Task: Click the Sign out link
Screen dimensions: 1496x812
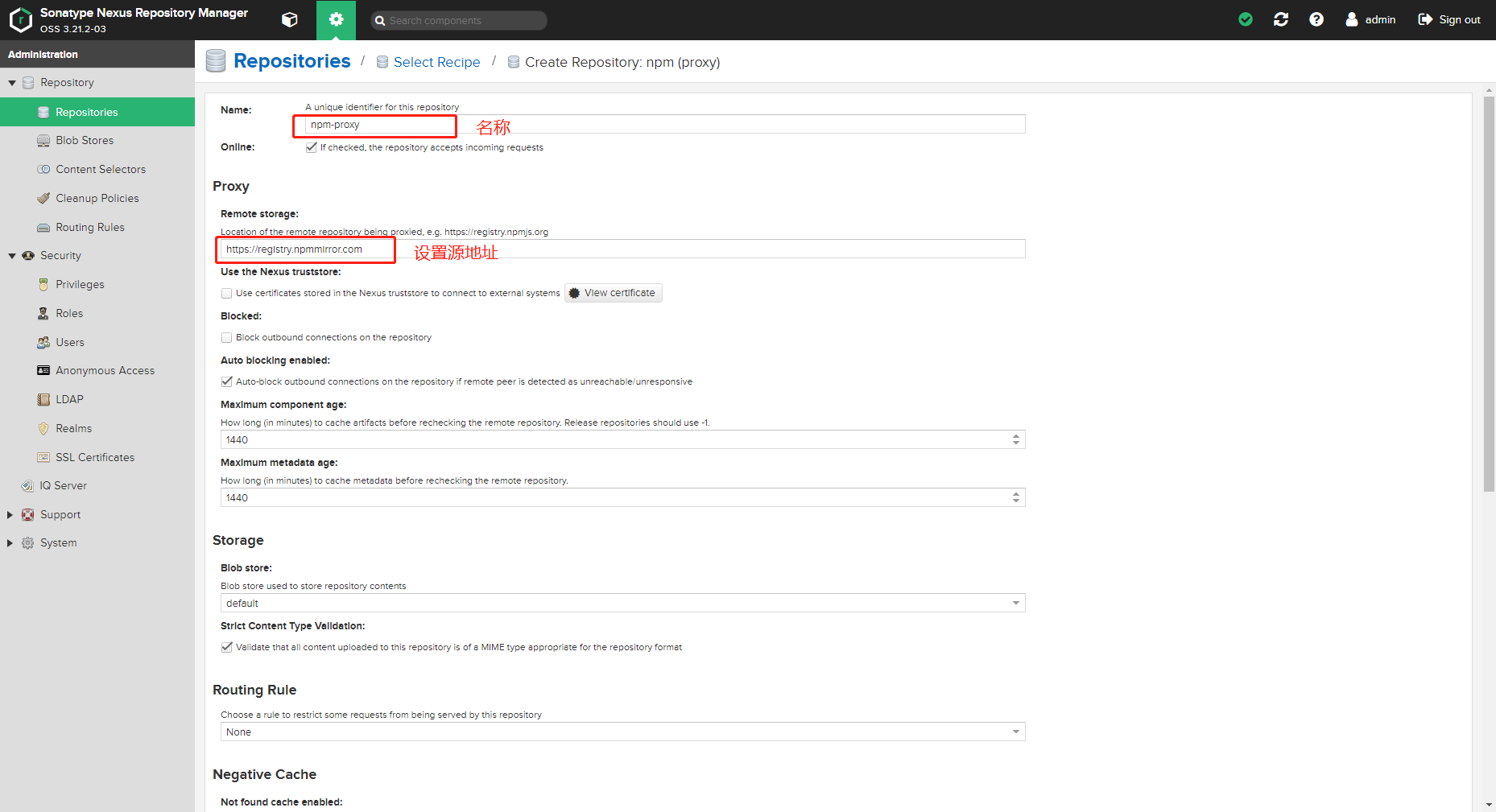Action: pos(1459,19)
